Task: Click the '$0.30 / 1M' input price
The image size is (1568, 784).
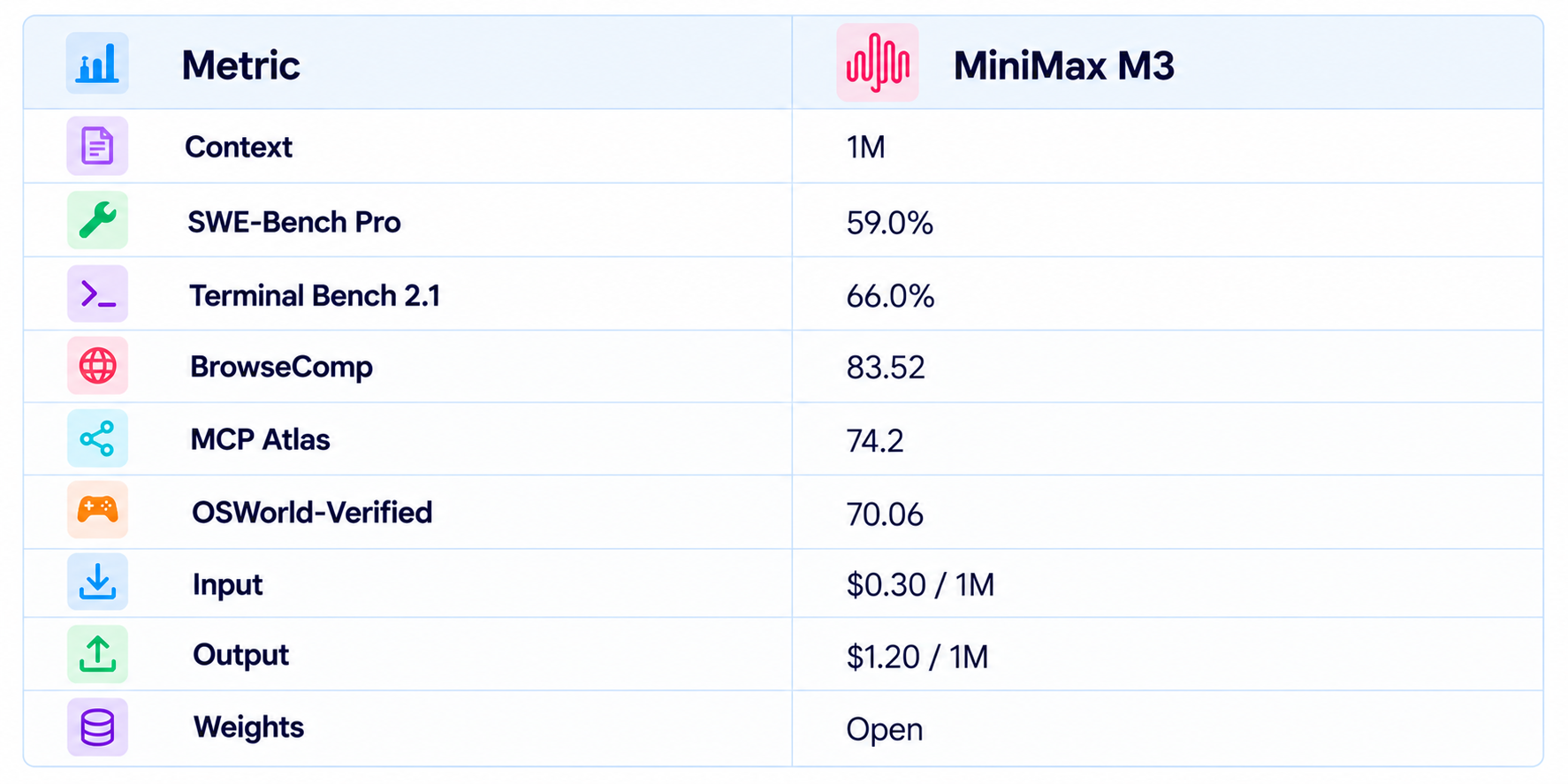Action: [x=920, y=585]
